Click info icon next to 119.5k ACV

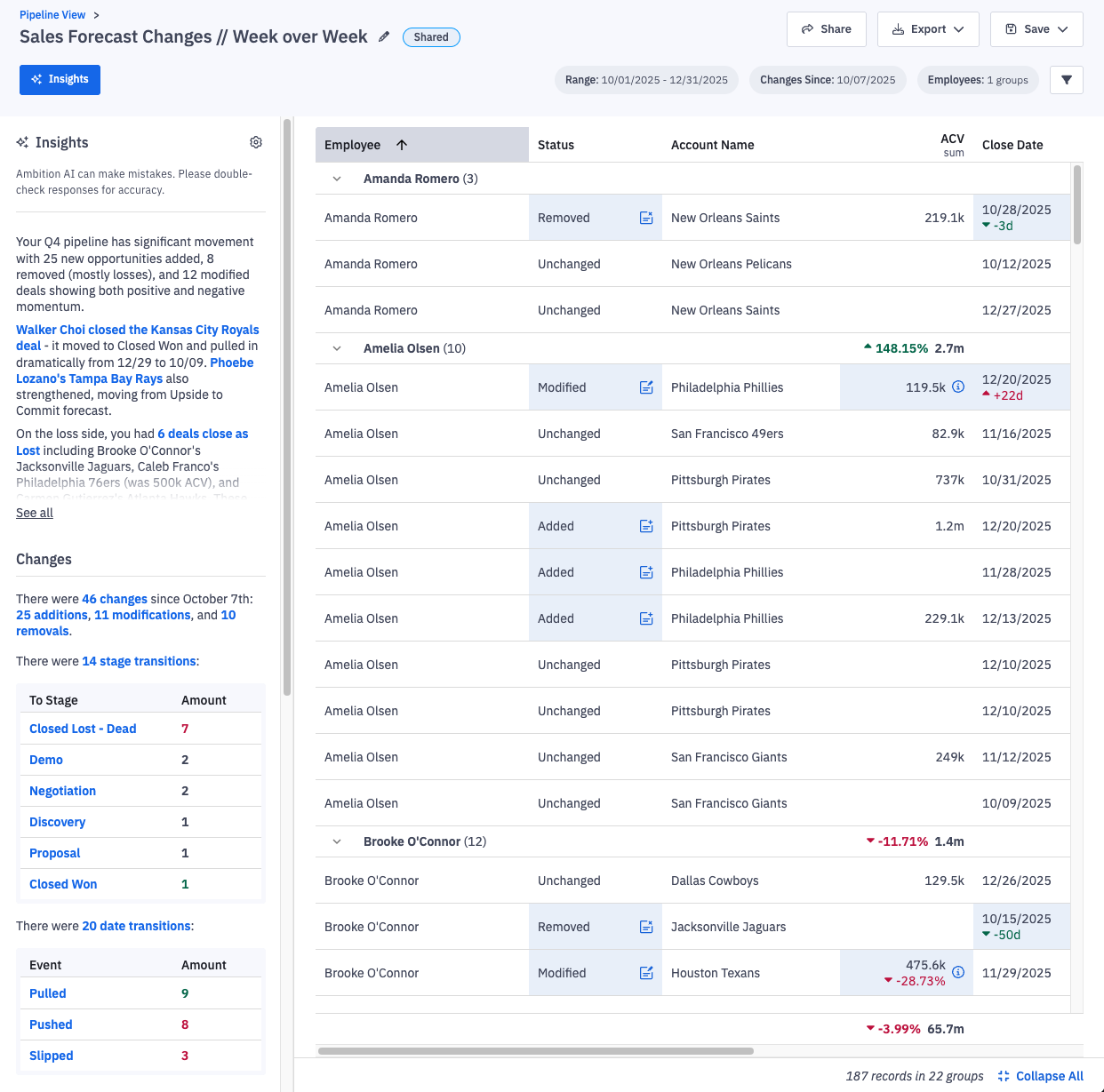click(x=958, y=387)
